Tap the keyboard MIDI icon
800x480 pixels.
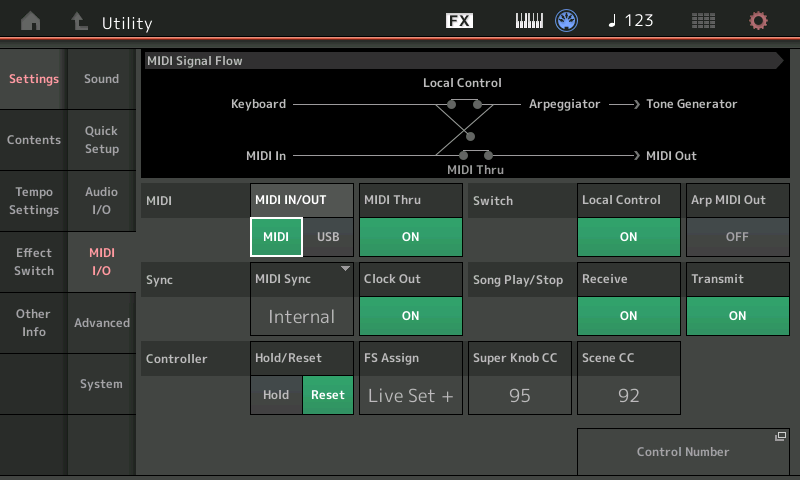tap(529, 21)
